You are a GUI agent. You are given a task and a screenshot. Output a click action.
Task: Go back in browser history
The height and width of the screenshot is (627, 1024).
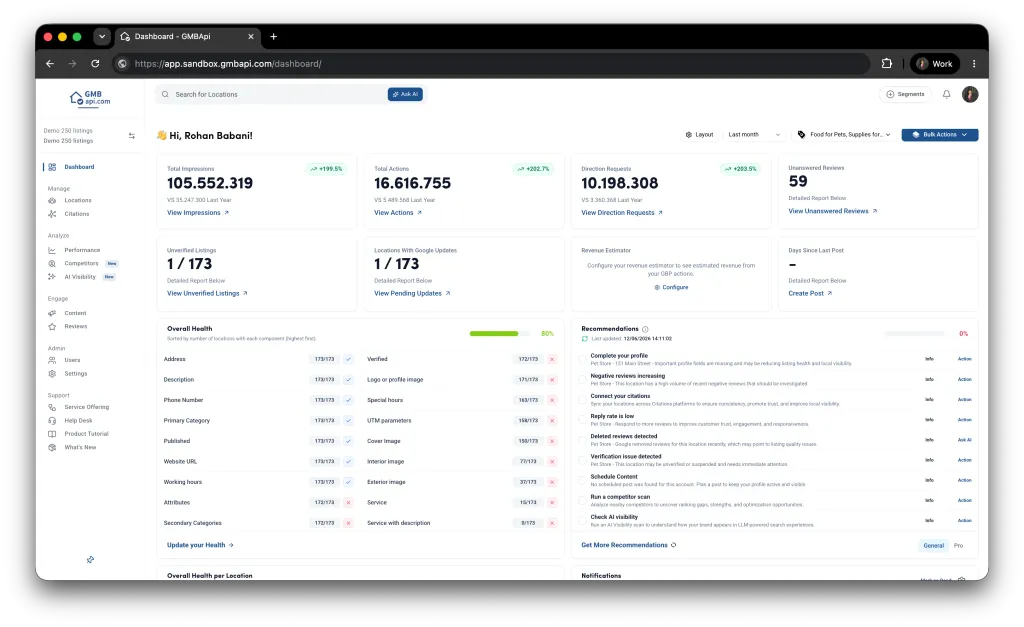coord(50,64)
